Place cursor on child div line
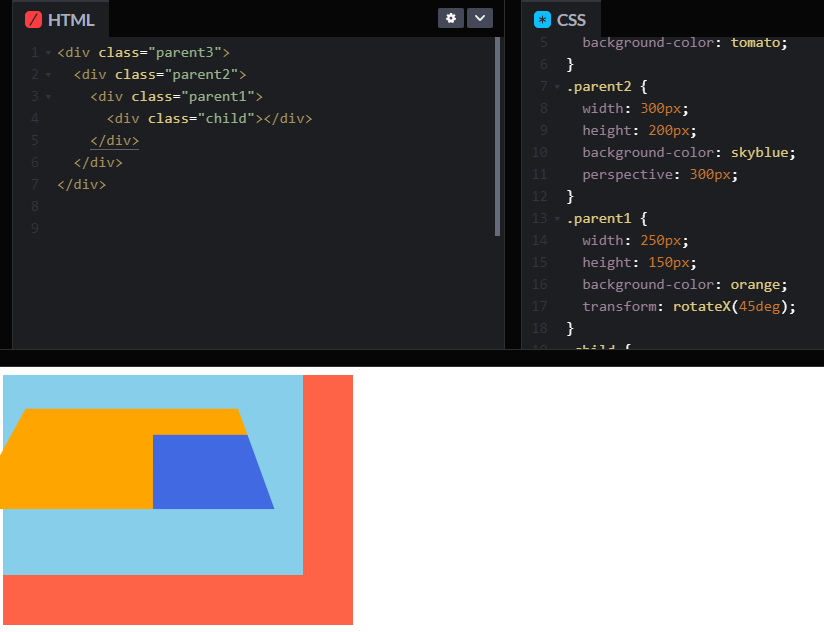 (209, 119)
